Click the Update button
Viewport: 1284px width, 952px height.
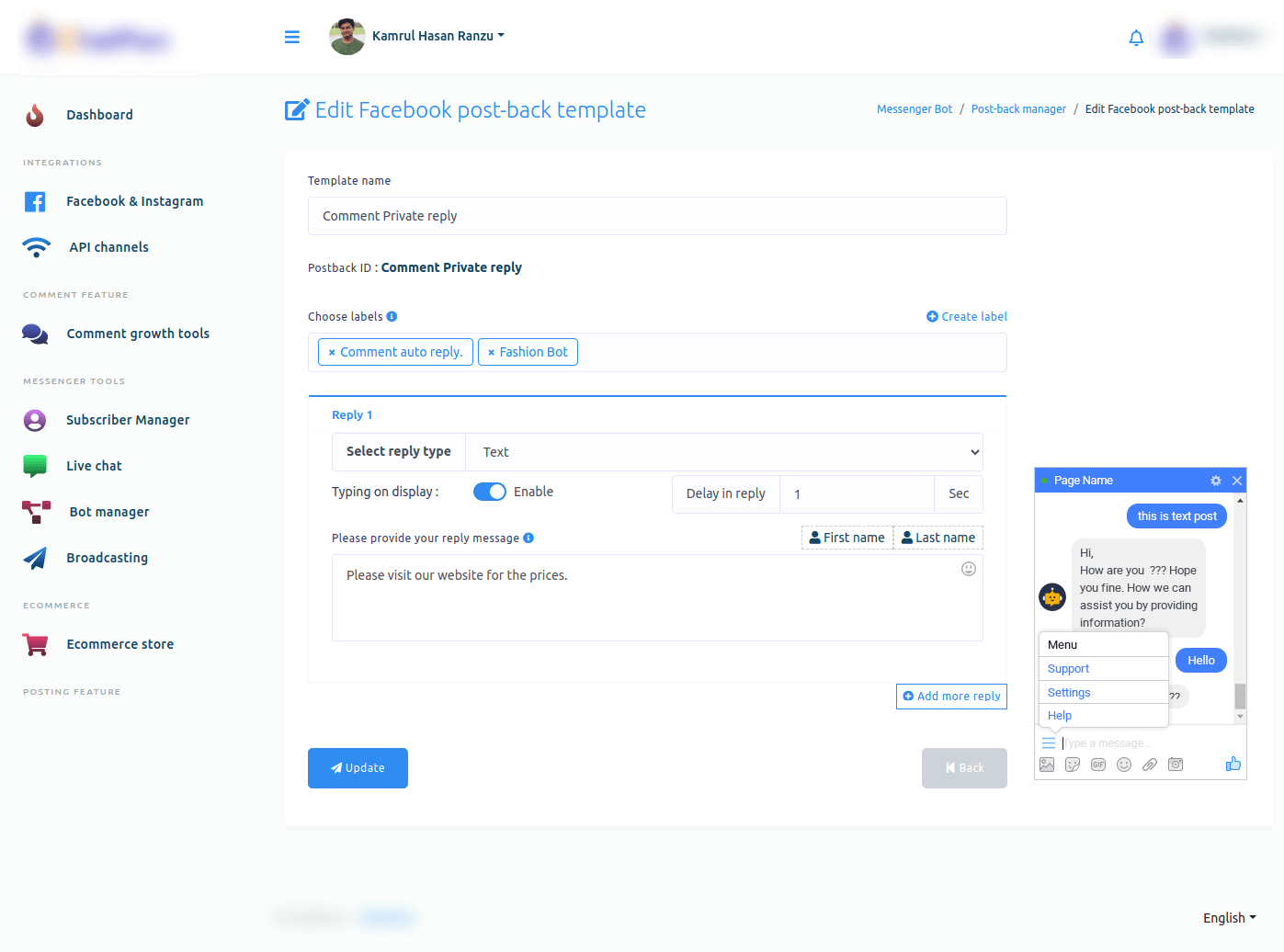358,768
